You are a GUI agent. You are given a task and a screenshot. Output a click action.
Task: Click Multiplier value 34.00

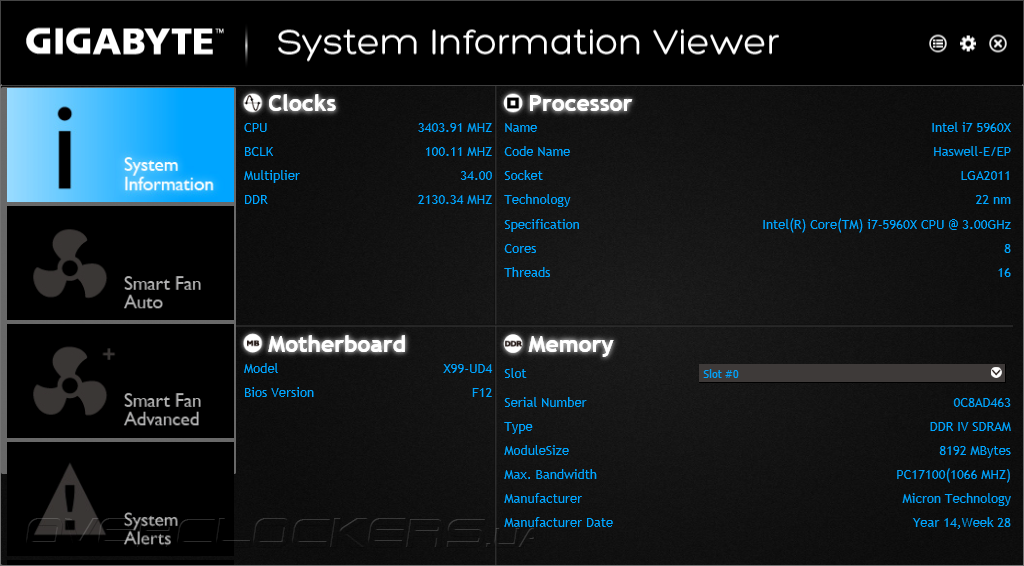(x=476, y=176)
